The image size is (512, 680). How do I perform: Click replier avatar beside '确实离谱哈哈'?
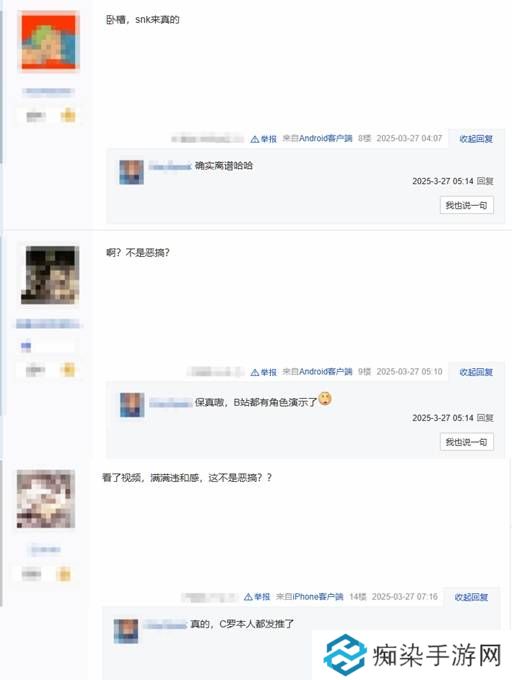pos(132,172)
